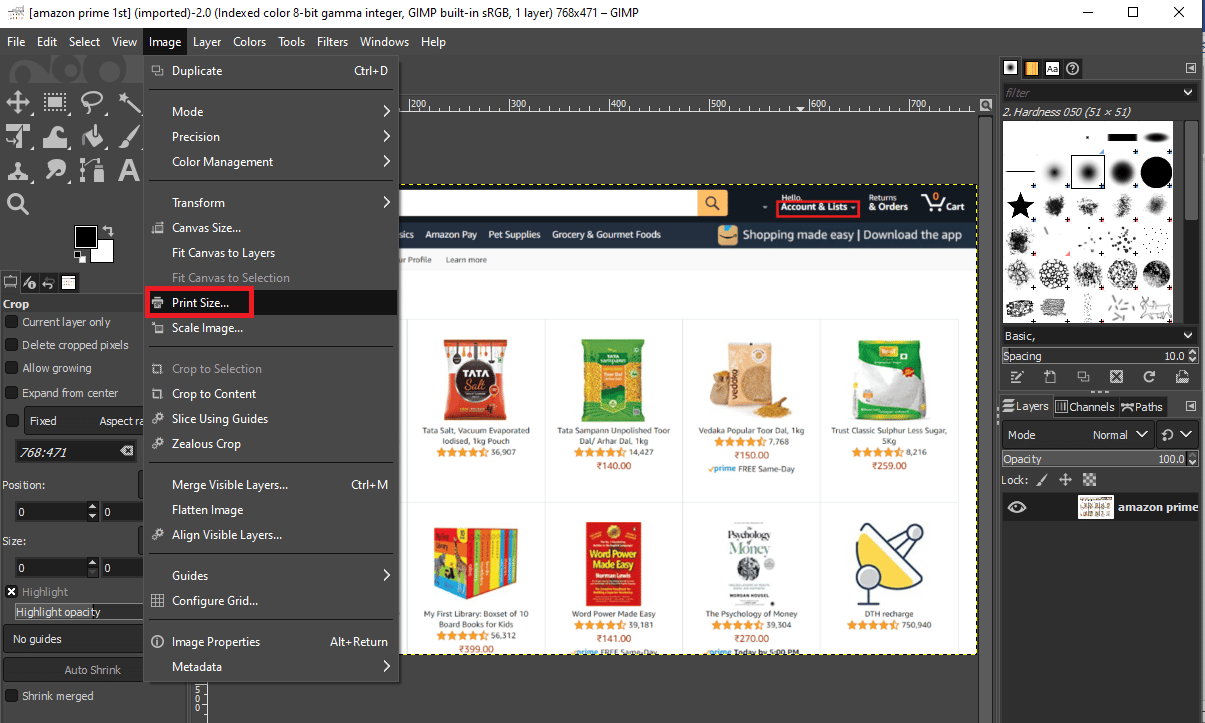Select the Fuzzy Select magic wand tool
This screenshot has width=1205, height=723.
[129, 102]
